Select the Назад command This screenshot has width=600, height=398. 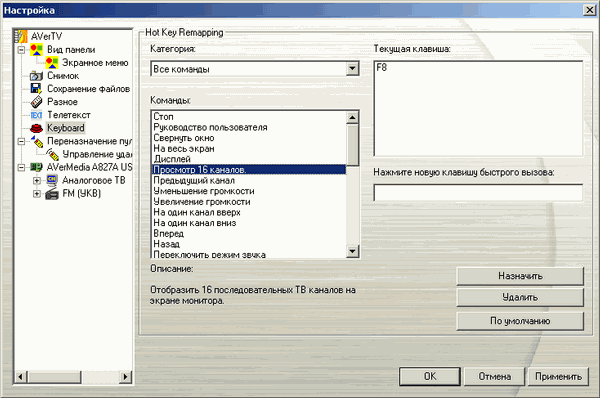[249, 244]
